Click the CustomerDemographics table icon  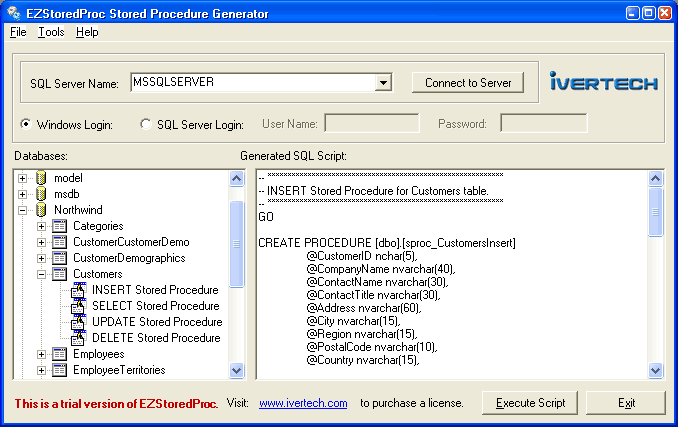[59, 258]
